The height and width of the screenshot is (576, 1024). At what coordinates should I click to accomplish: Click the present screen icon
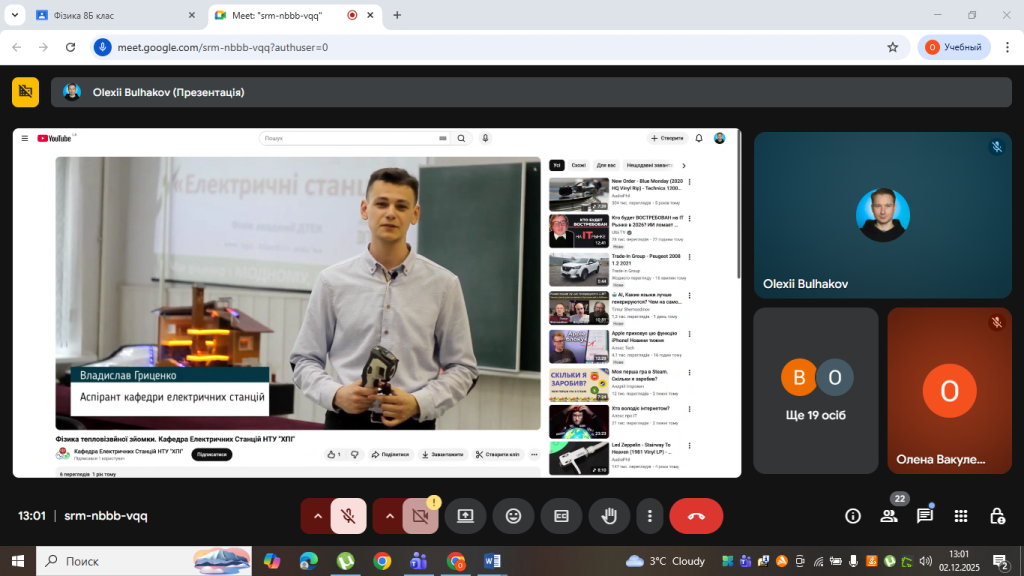coord(465,516)
